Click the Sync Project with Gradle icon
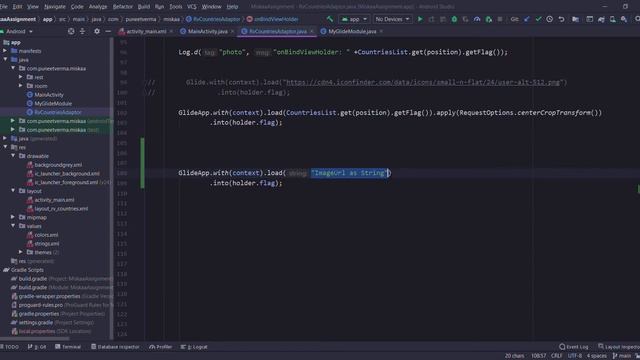The image size is (640, 360). pyautogui.click(x=601, y=19)
